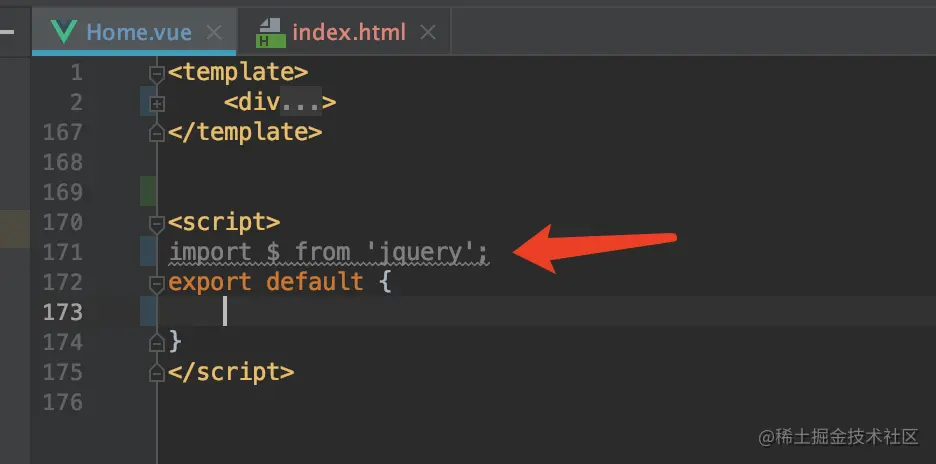Click fold marker beside </script> line 175

[156, 373]
